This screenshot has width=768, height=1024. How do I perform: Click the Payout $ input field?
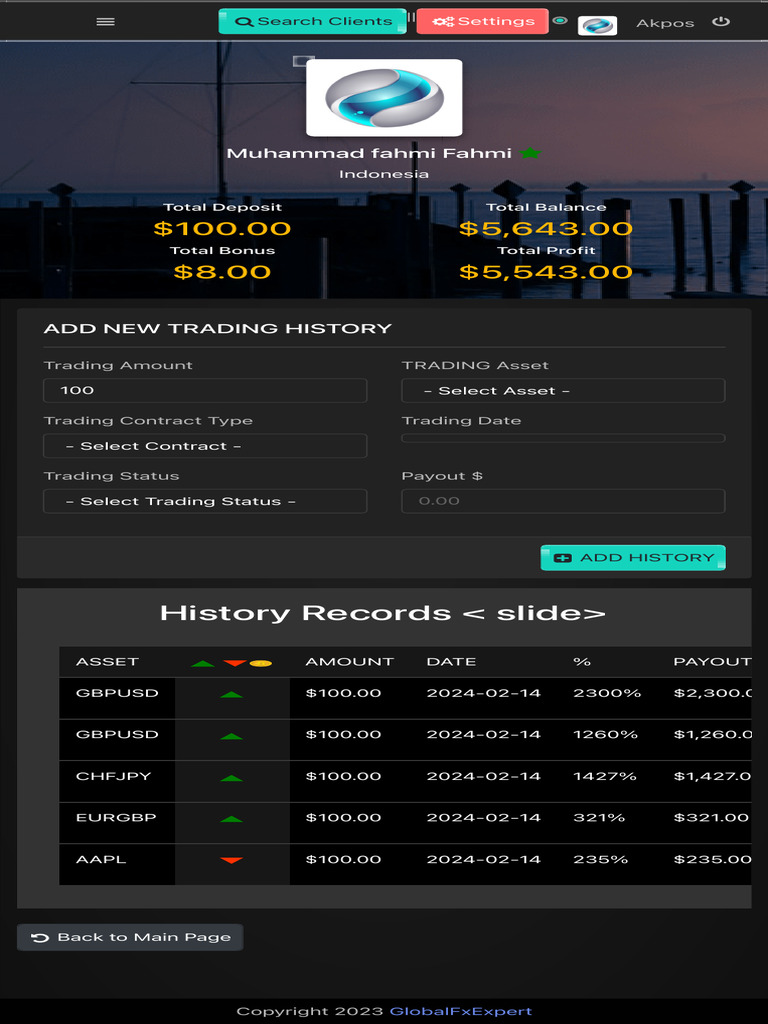click(x=563, y=502)
